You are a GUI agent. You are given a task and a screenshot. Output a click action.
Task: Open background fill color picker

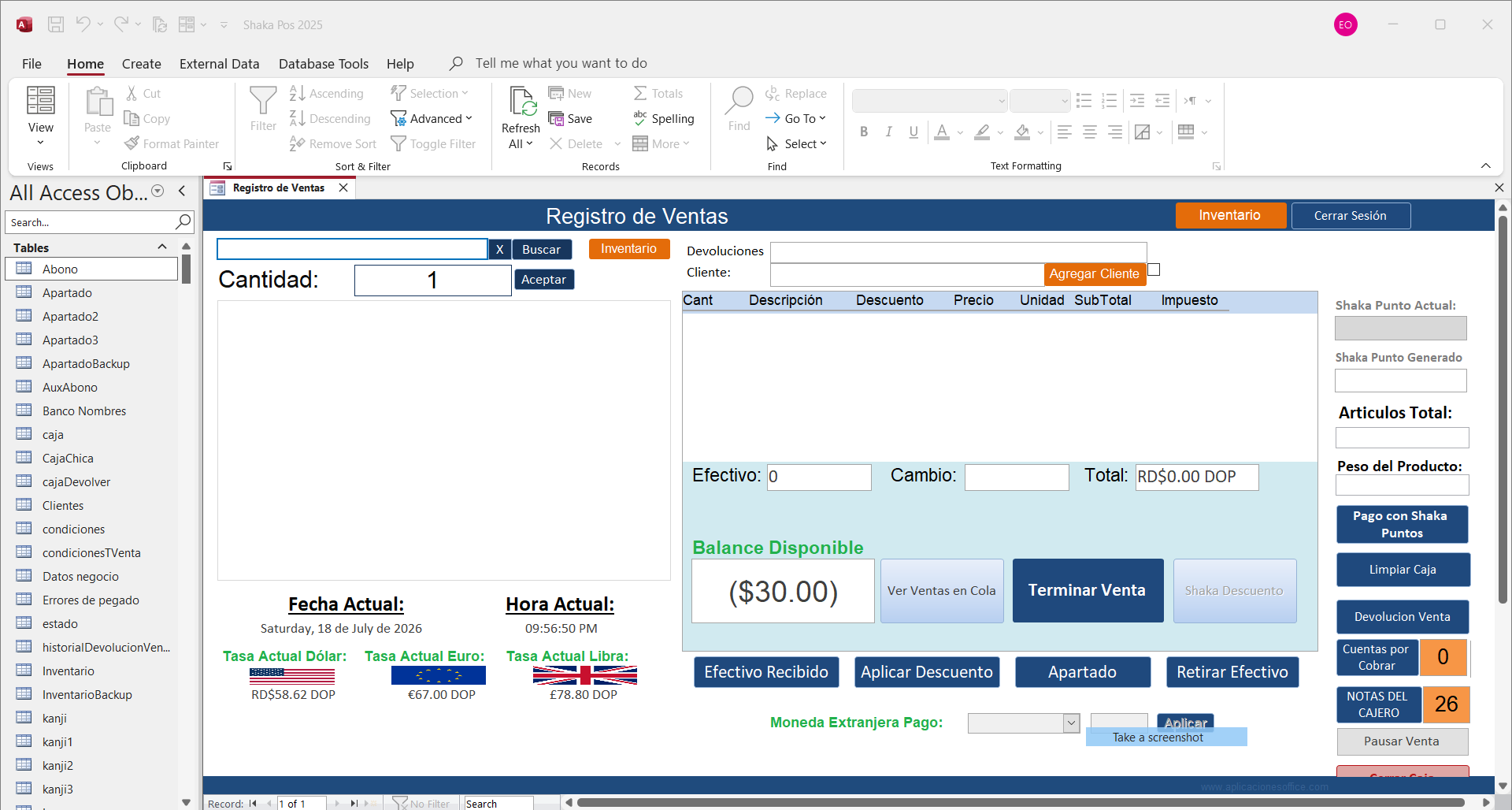point(1040,132)
